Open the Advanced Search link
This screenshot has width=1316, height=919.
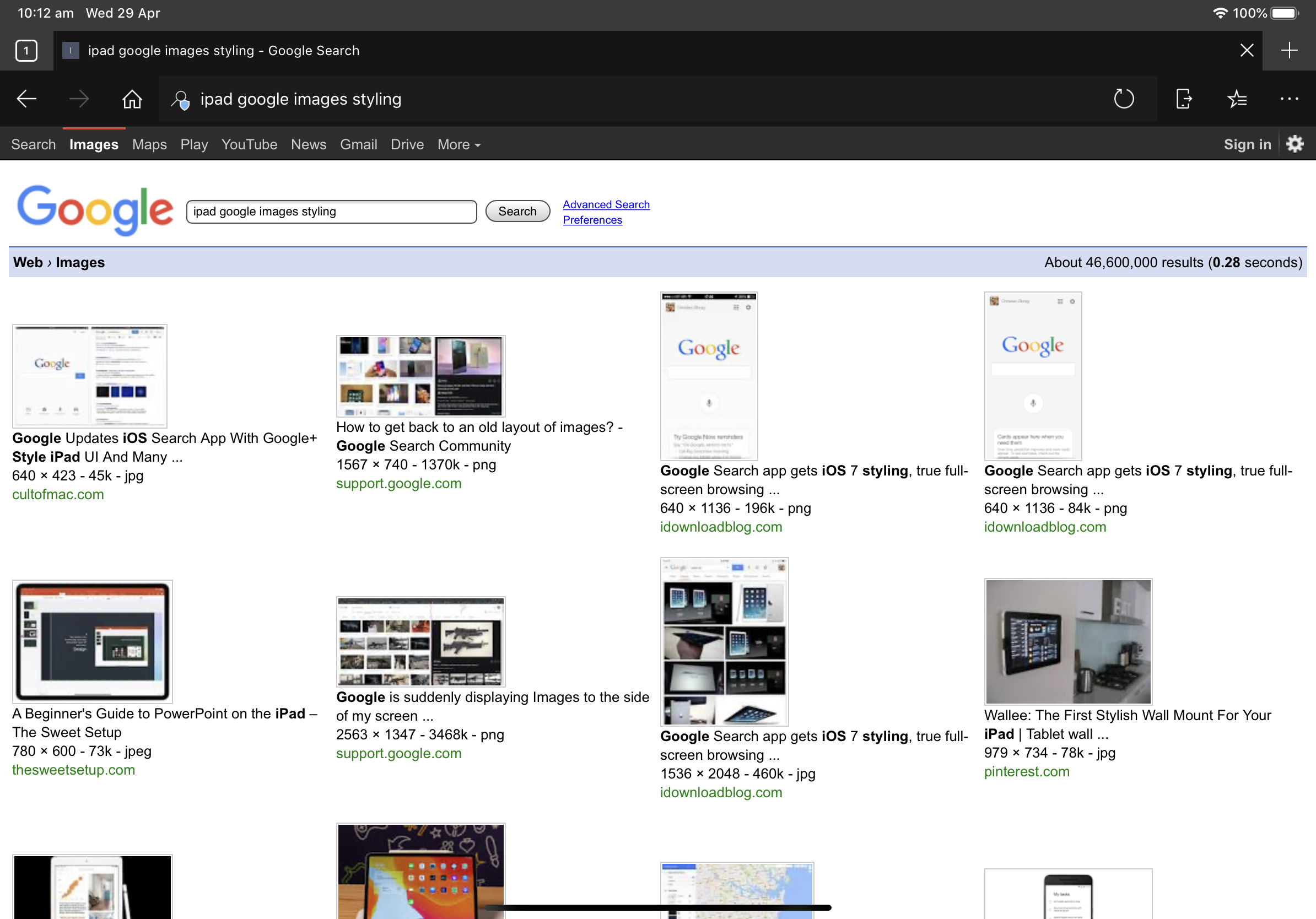coord(606,204)
